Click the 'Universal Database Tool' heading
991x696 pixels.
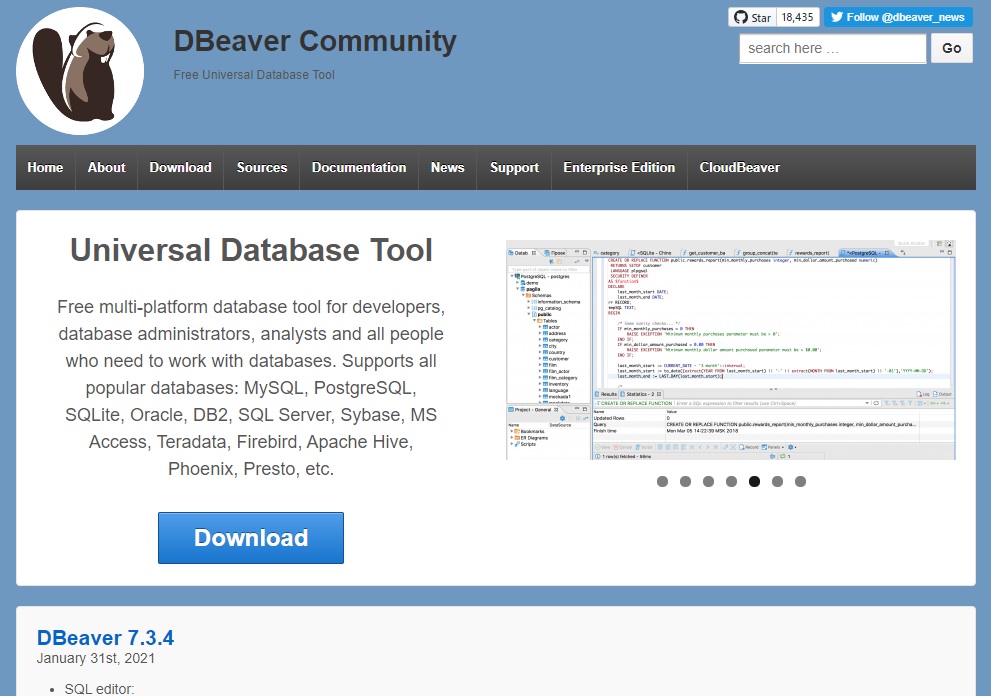[251, 250]
